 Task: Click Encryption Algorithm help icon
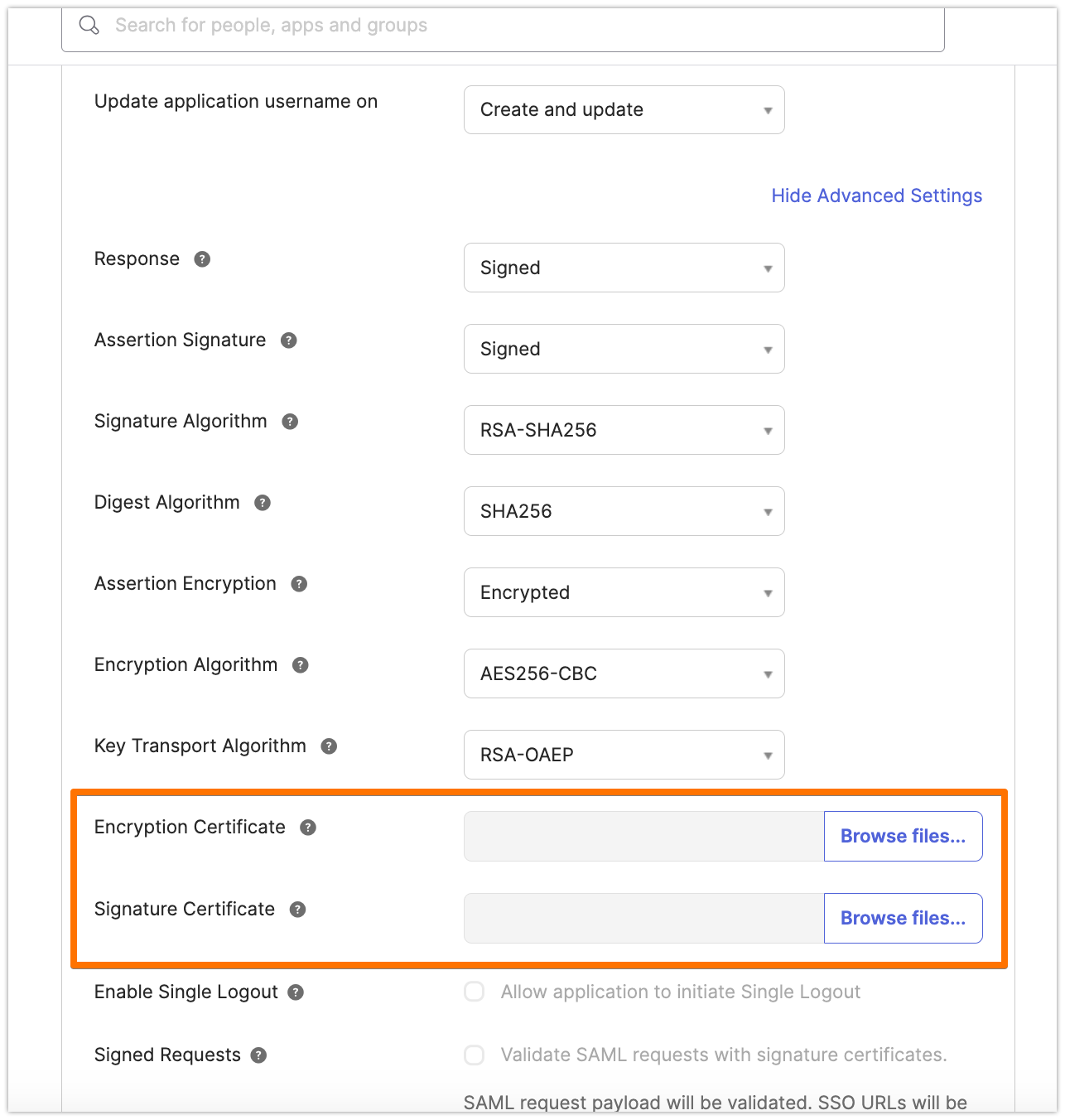301,665
